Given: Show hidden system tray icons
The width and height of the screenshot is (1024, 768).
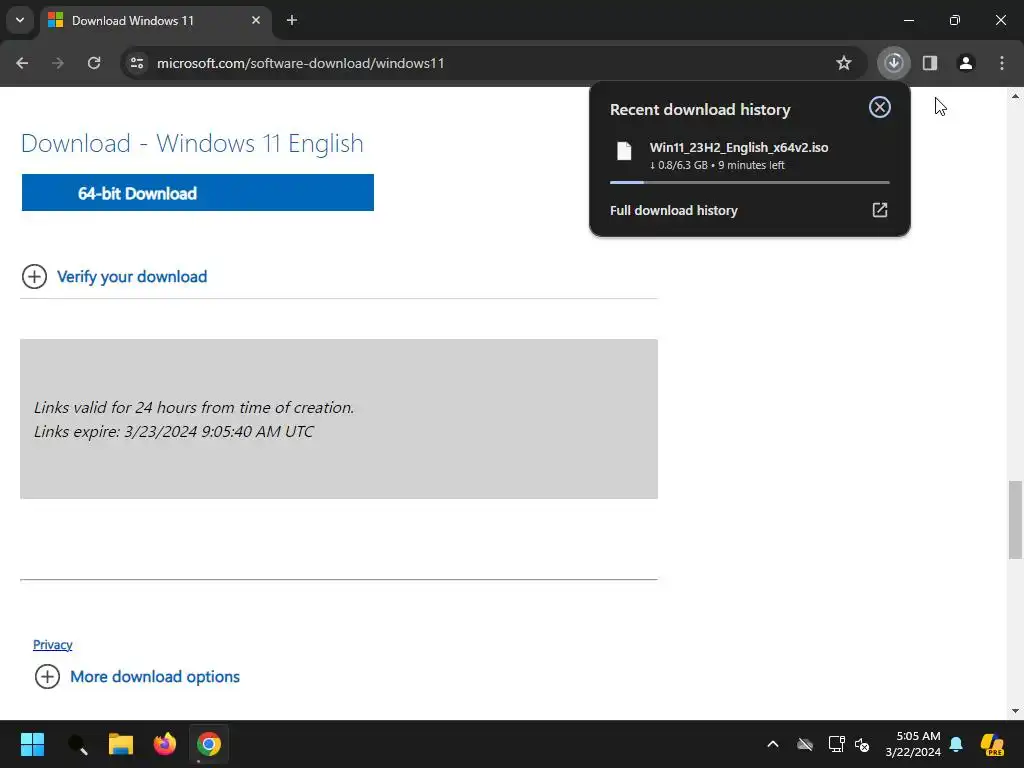Looking at the screenshot, I should pos(773,744).
